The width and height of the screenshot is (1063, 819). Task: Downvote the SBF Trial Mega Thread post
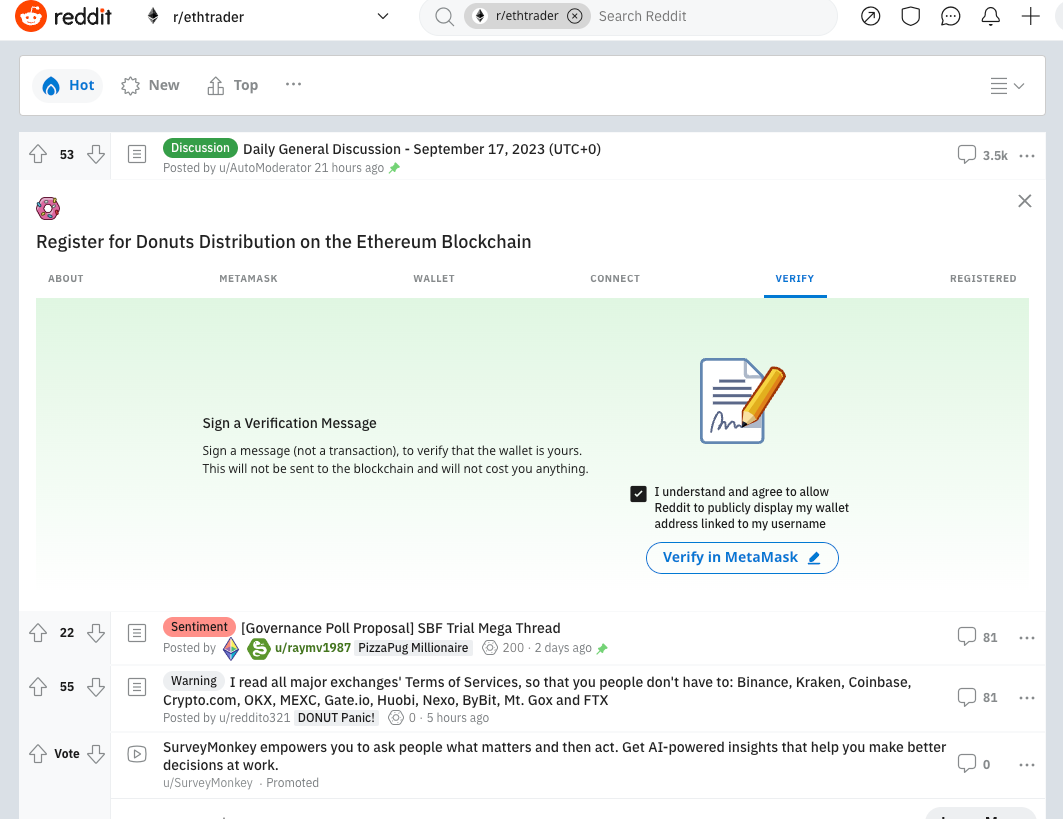point(96,633)
